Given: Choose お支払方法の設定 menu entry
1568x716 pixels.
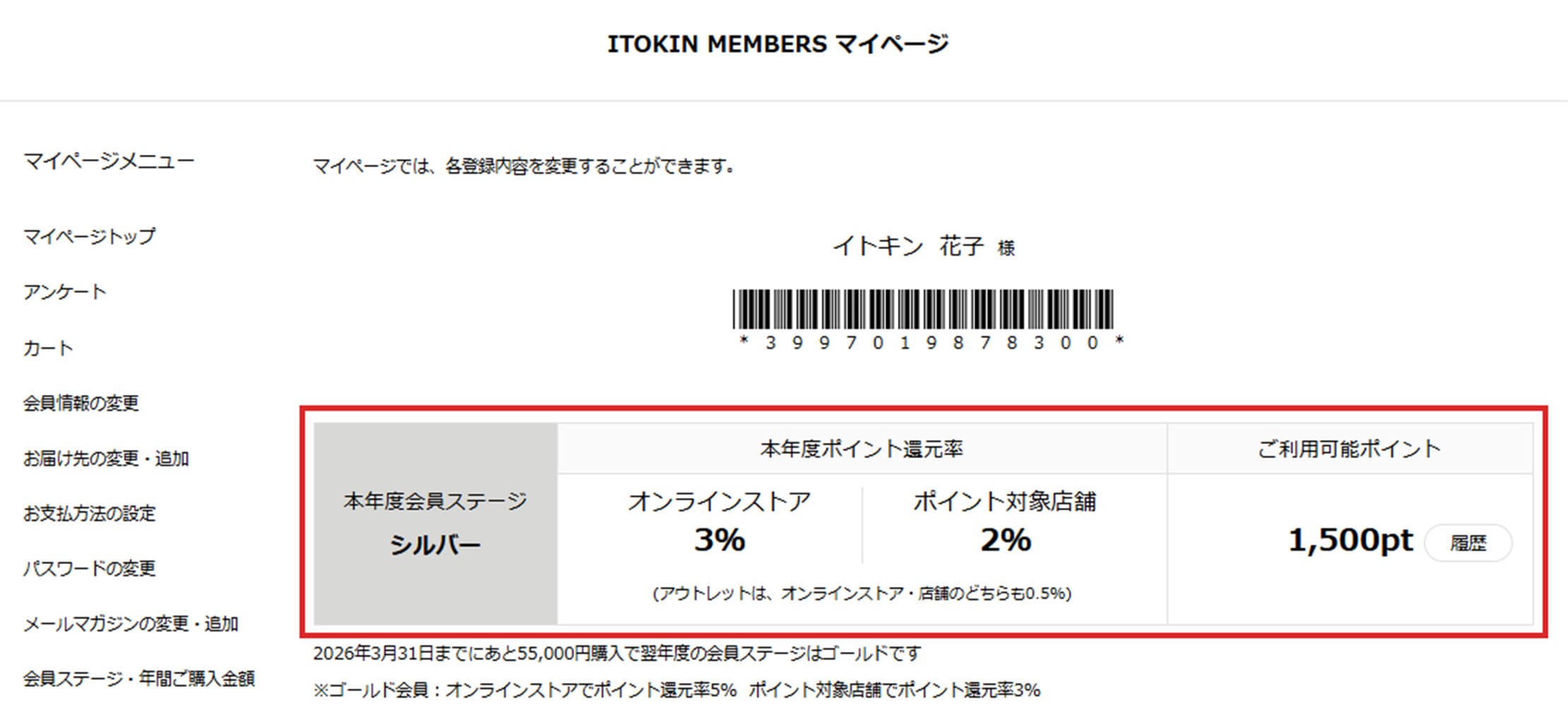Looking at the screenshot, I should coord(89,513).
